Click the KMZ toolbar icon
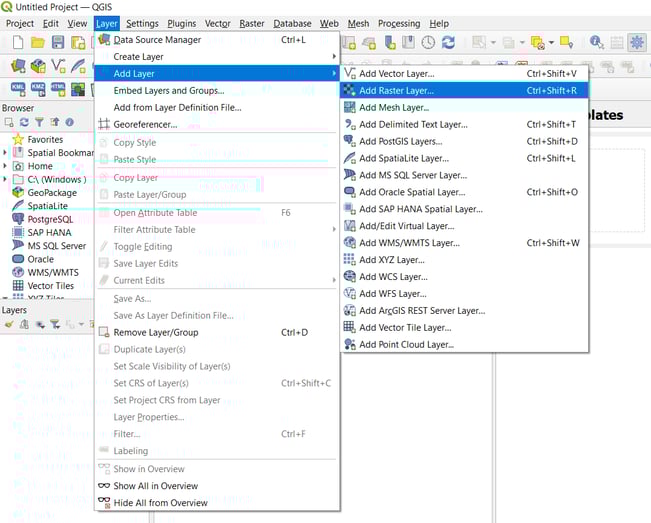651x523 pixels. (38, 89)
